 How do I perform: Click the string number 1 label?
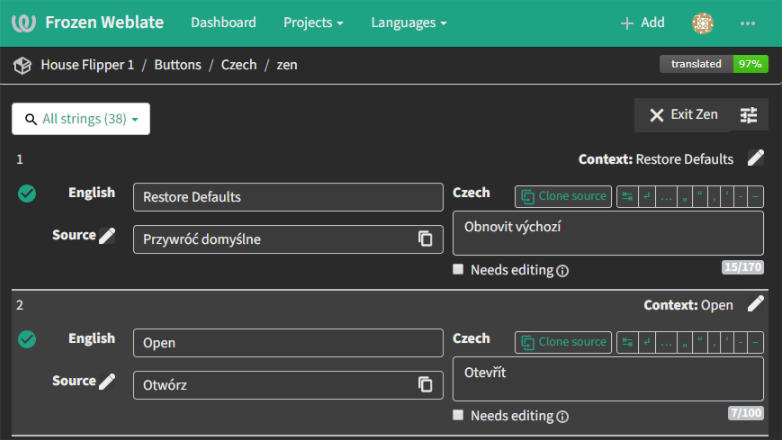pos(19,160)
